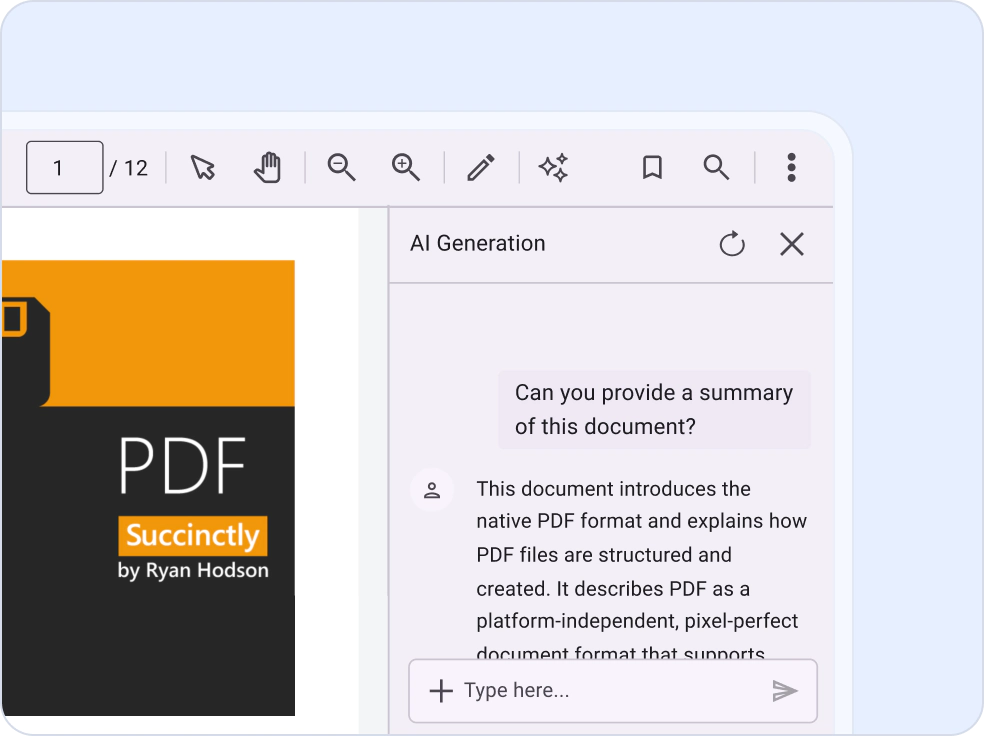984x736 pixels.
Task: Close the AI Generation panel
Action: 792,244
